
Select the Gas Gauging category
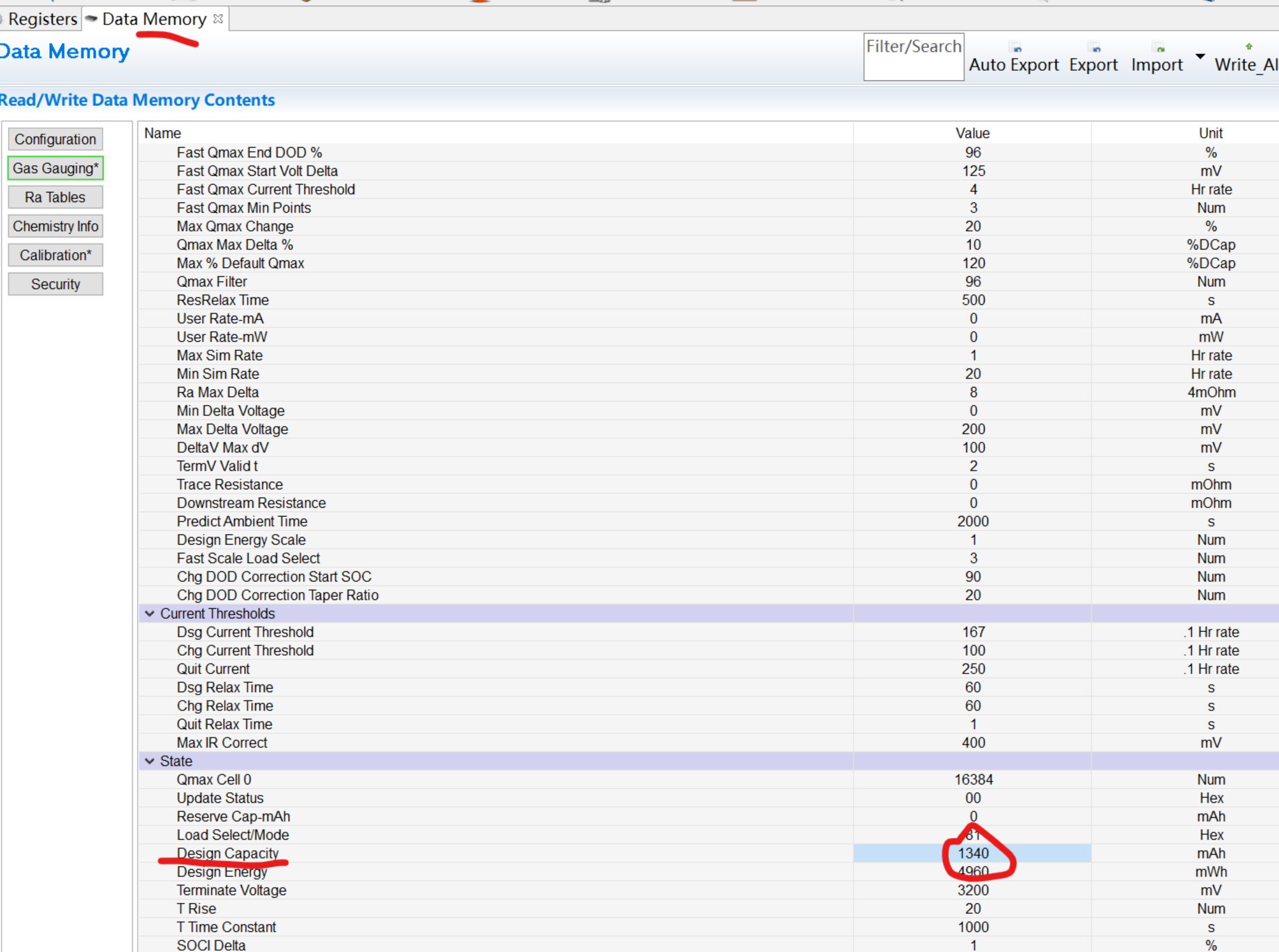55,168
